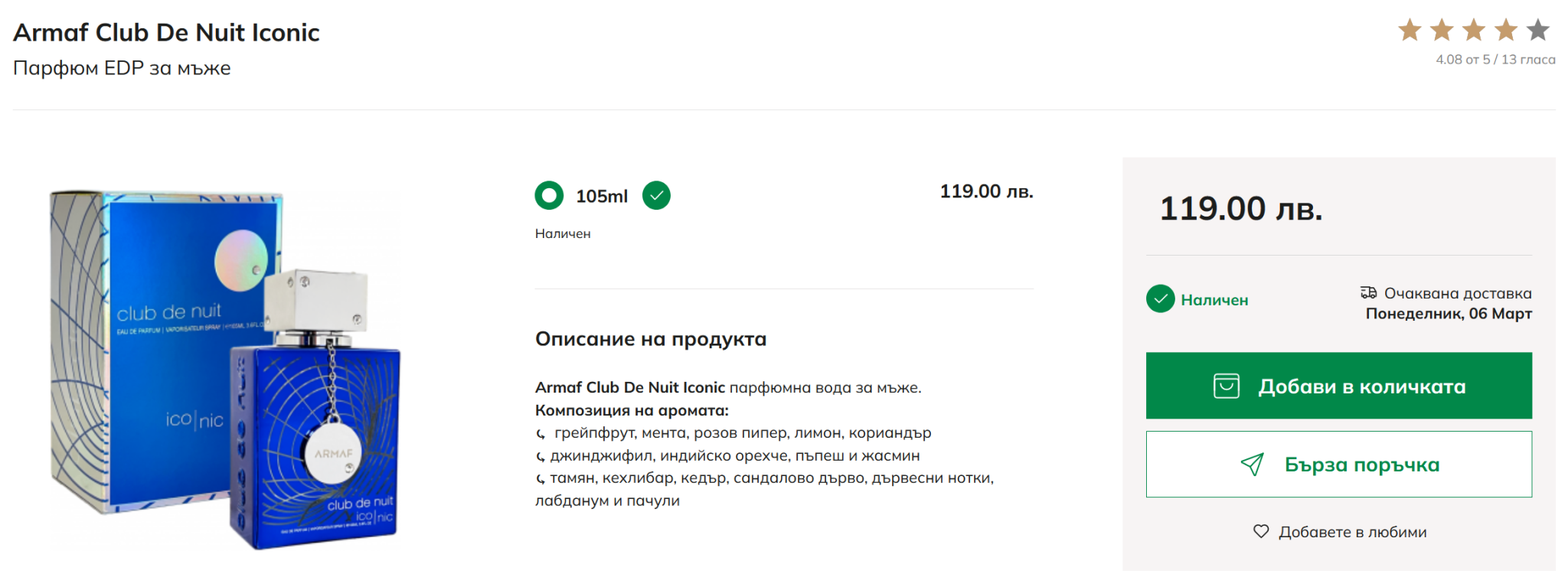This screenshot has width=1568, height=587.
Task: Click the 'Парфюм EDP за мъже' subtitle
Action: coord(122,68)
